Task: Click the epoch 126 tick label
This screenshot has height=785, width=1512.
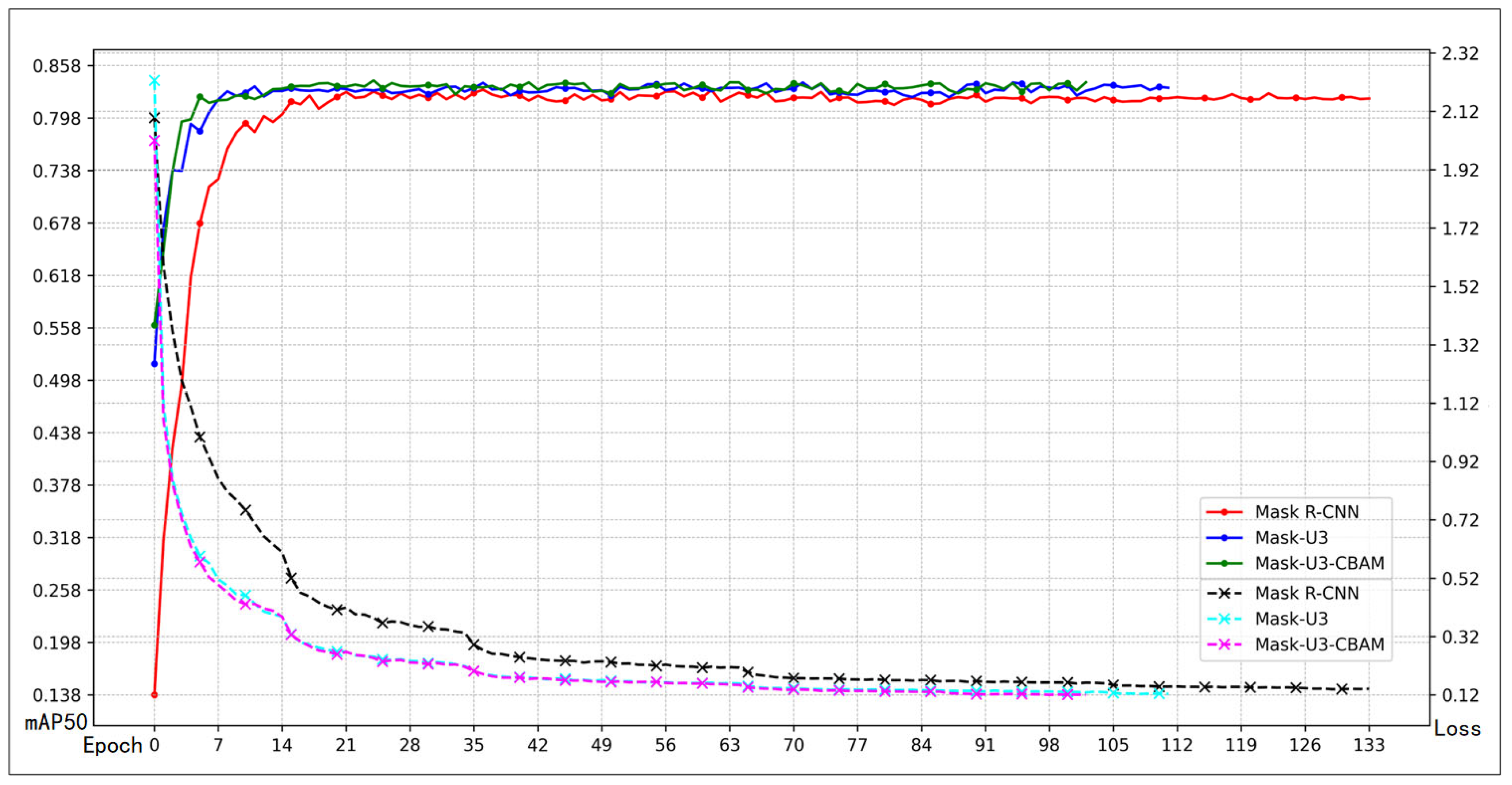Action: coord(1305,745)
